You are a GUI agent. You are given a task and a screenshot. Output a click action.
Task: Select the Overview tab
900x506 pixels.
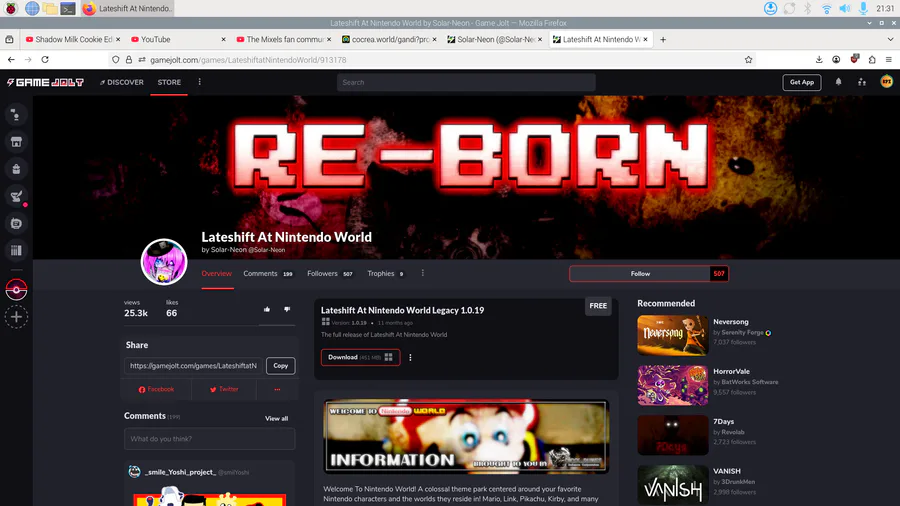(x=216, y=274)
